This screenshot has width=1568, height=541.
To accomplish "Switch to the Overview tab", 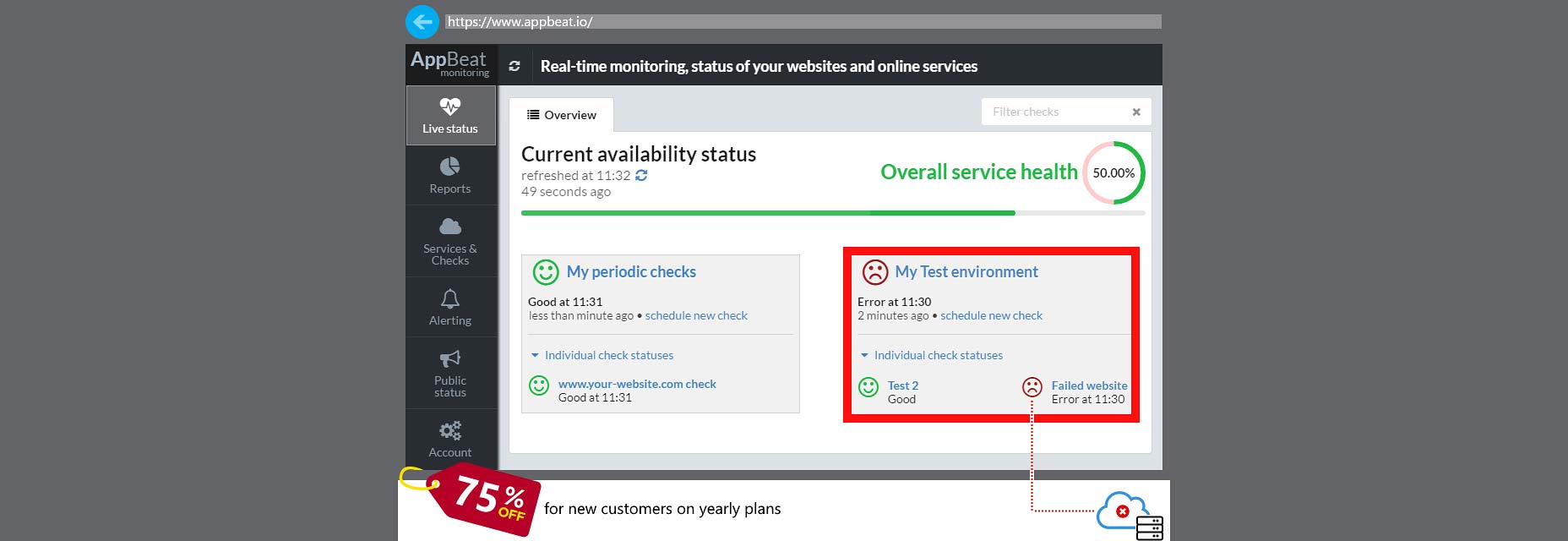I will [x=562, y=115].
